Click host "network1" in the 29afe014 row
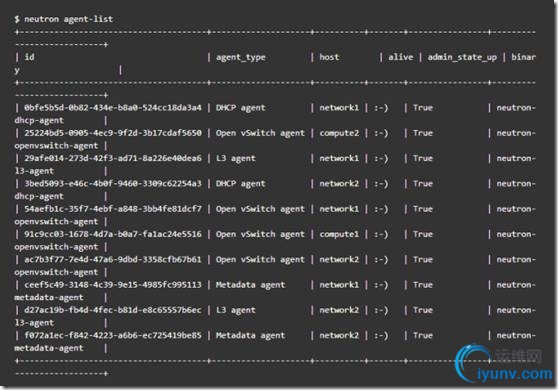The width and height of the screenshot is (558, 390). point(339,158)
